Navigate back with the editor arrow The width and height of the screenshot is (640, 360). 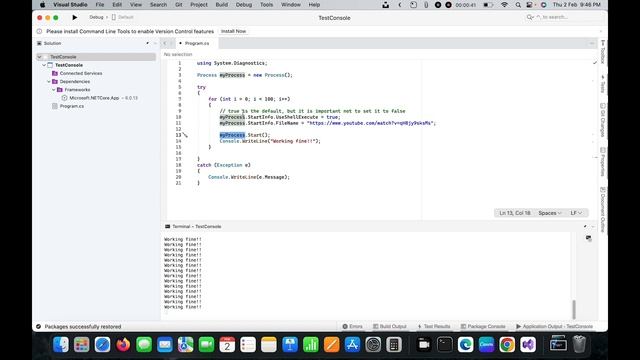[x=165, y=43]
